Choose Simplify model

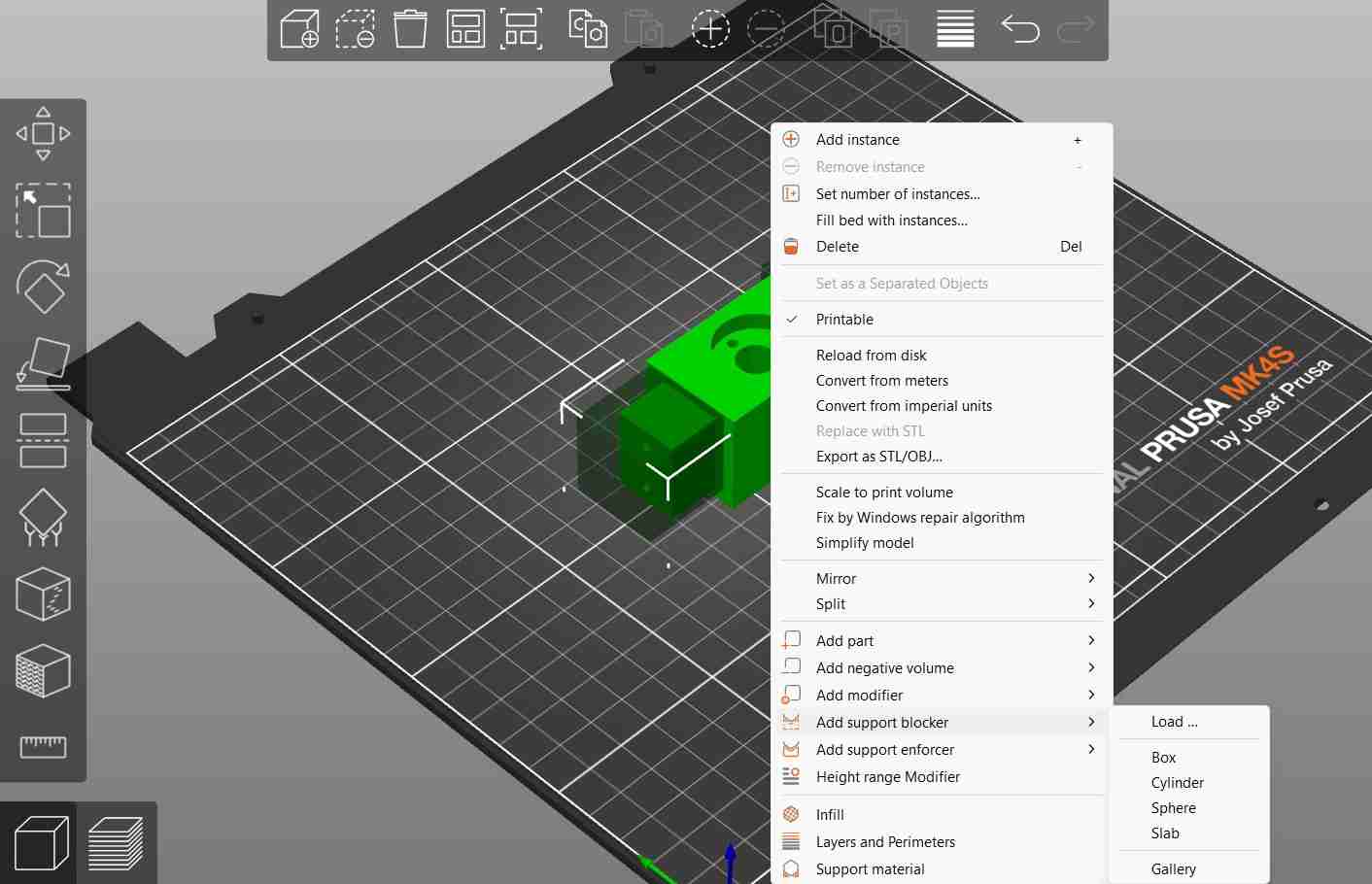(x=943, y=543)
